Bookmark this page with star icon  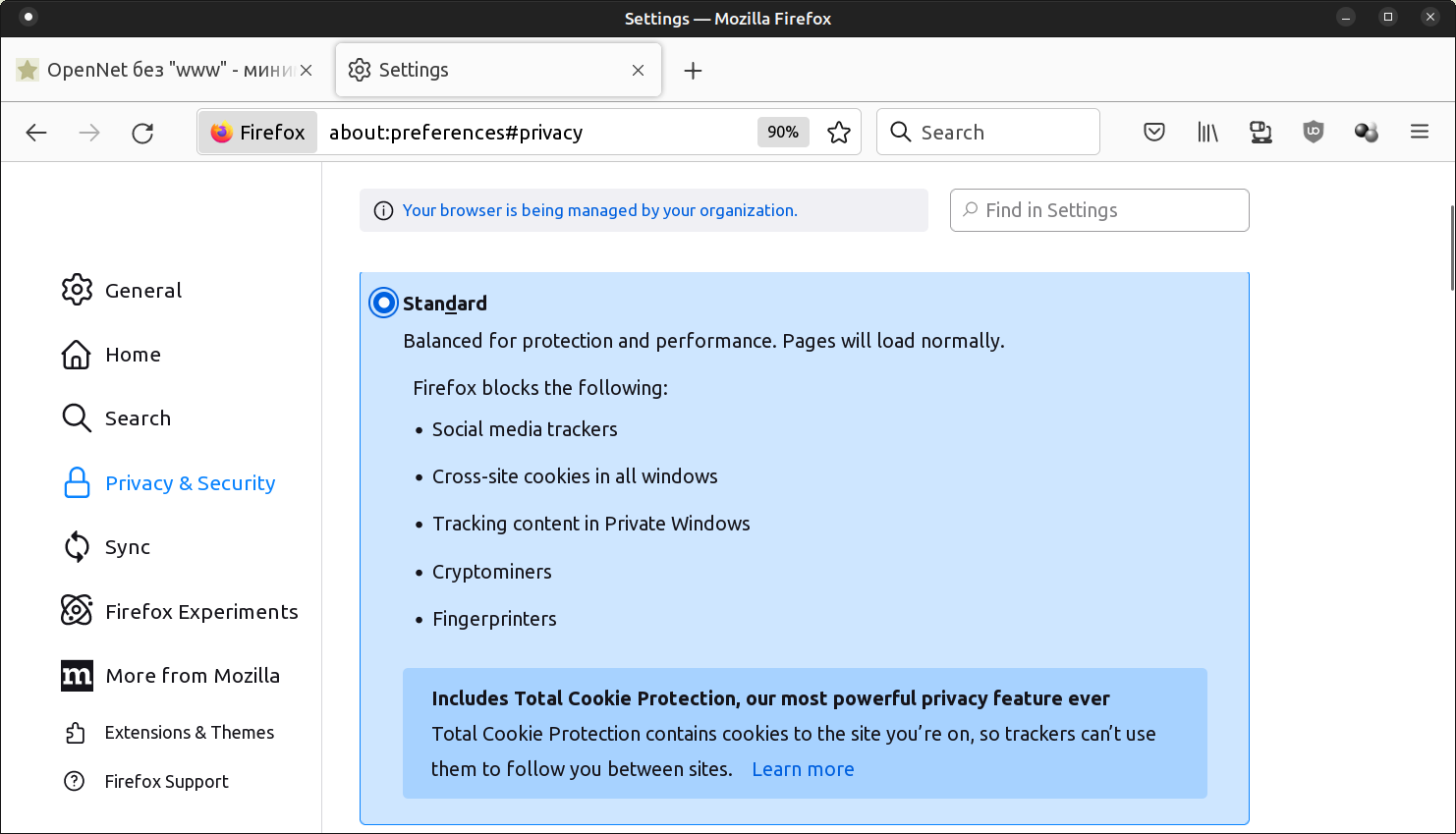coord(839,132)
